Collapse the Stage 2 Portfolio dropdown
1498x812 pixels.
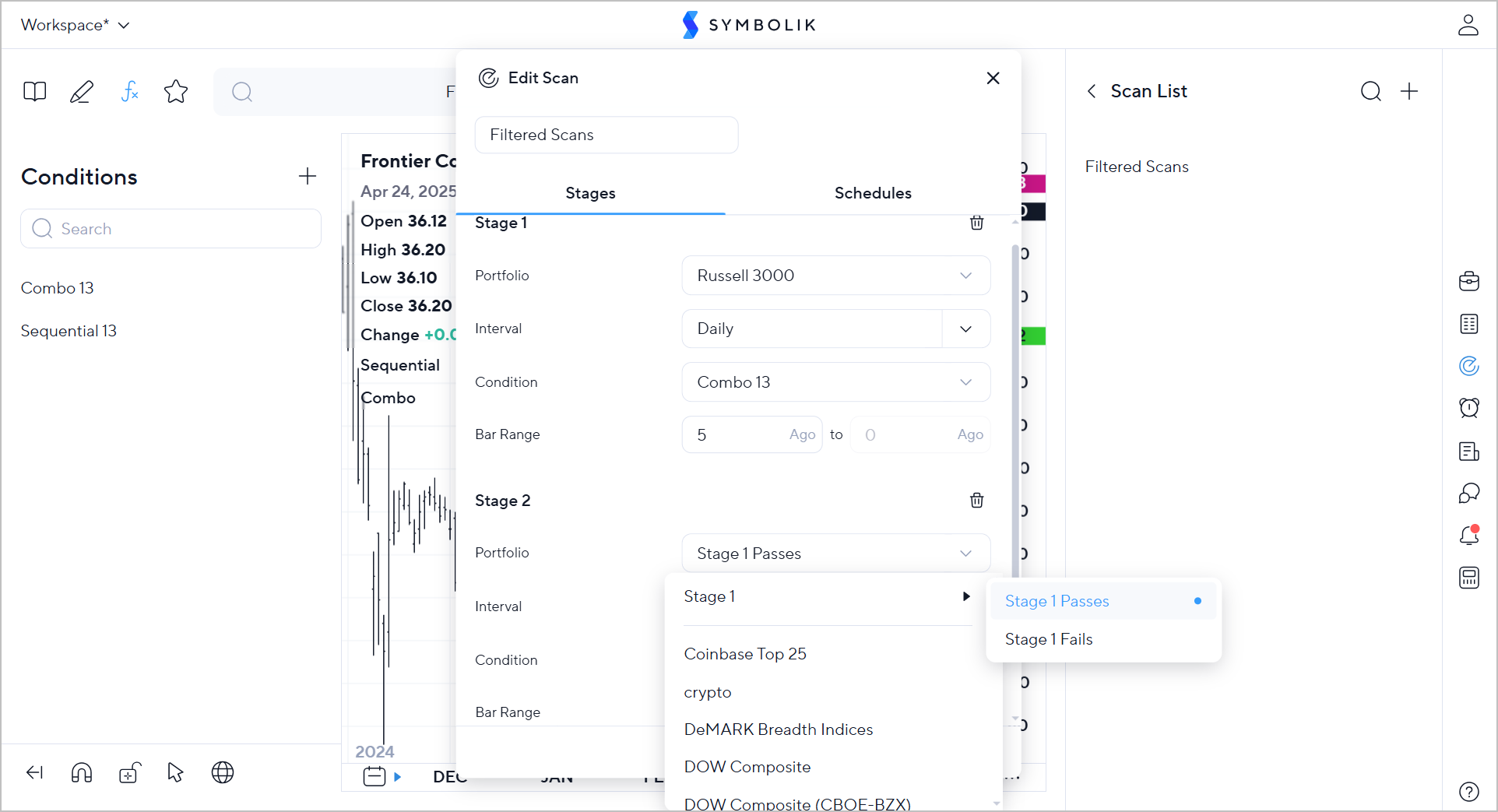pyautogui.click(x=836, y=554)
